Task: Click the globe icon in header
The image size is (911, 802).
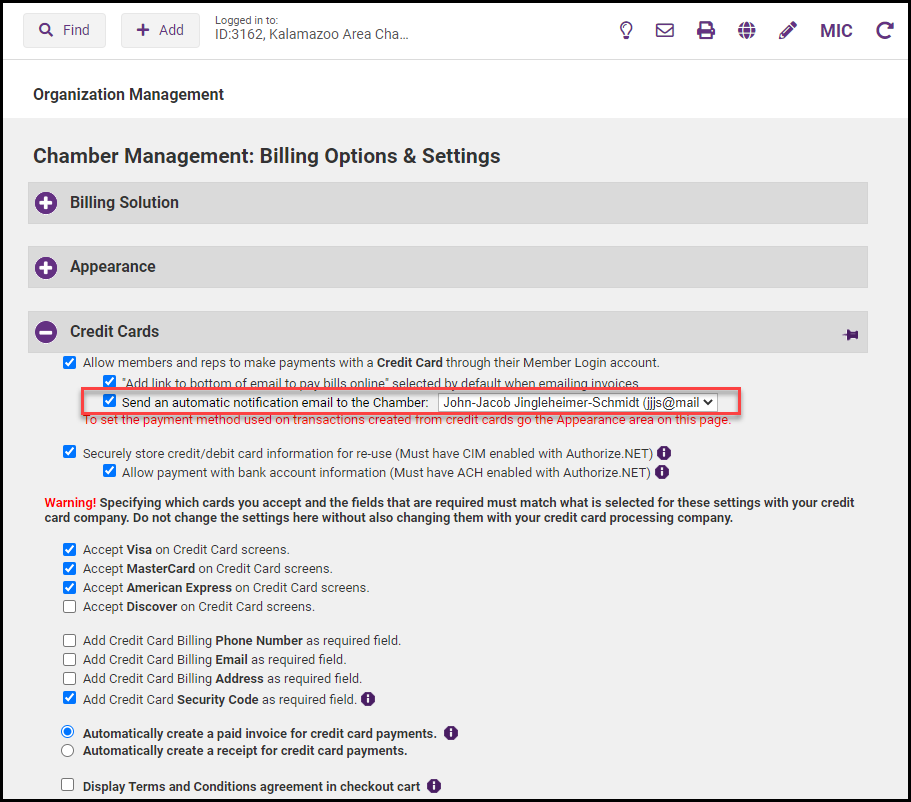Action: [746, 30]
